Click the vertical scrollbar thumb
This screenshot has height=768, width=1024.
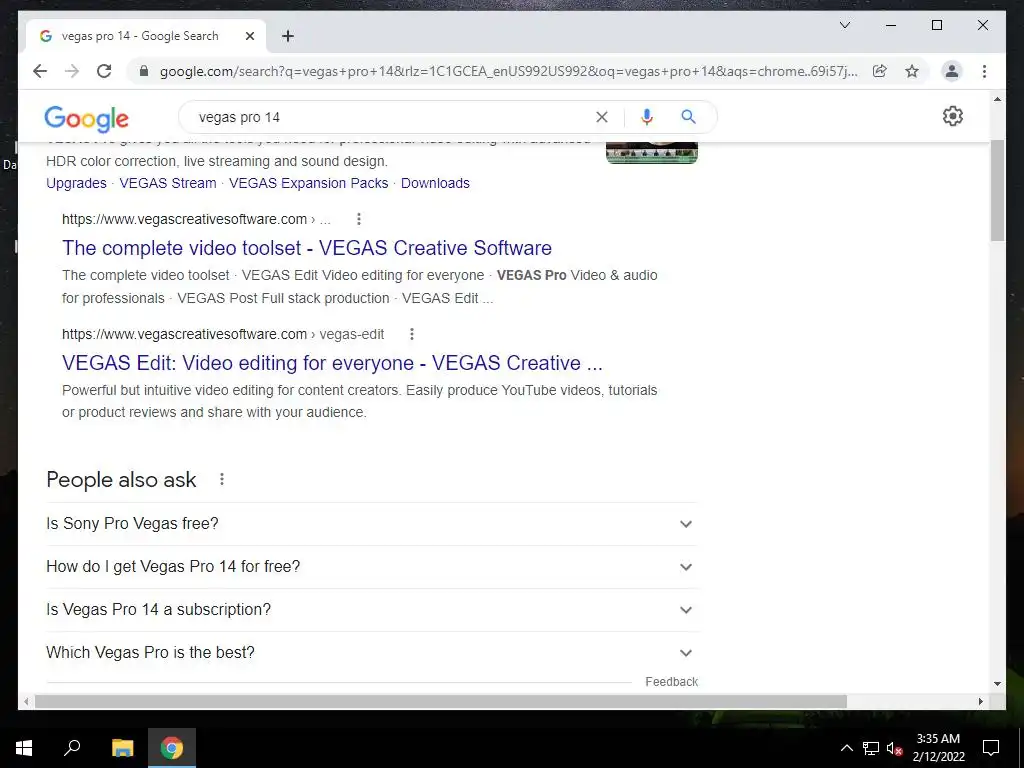click(x=997, y=189)
